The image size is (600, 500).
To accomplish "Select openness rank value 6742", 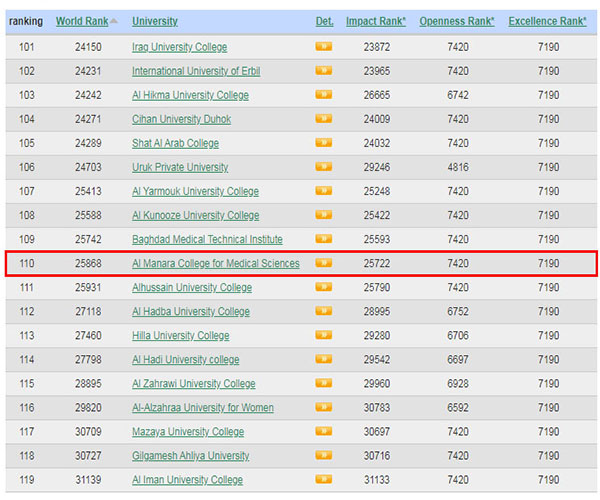I will pyautogui.click(x=458, y=95).
